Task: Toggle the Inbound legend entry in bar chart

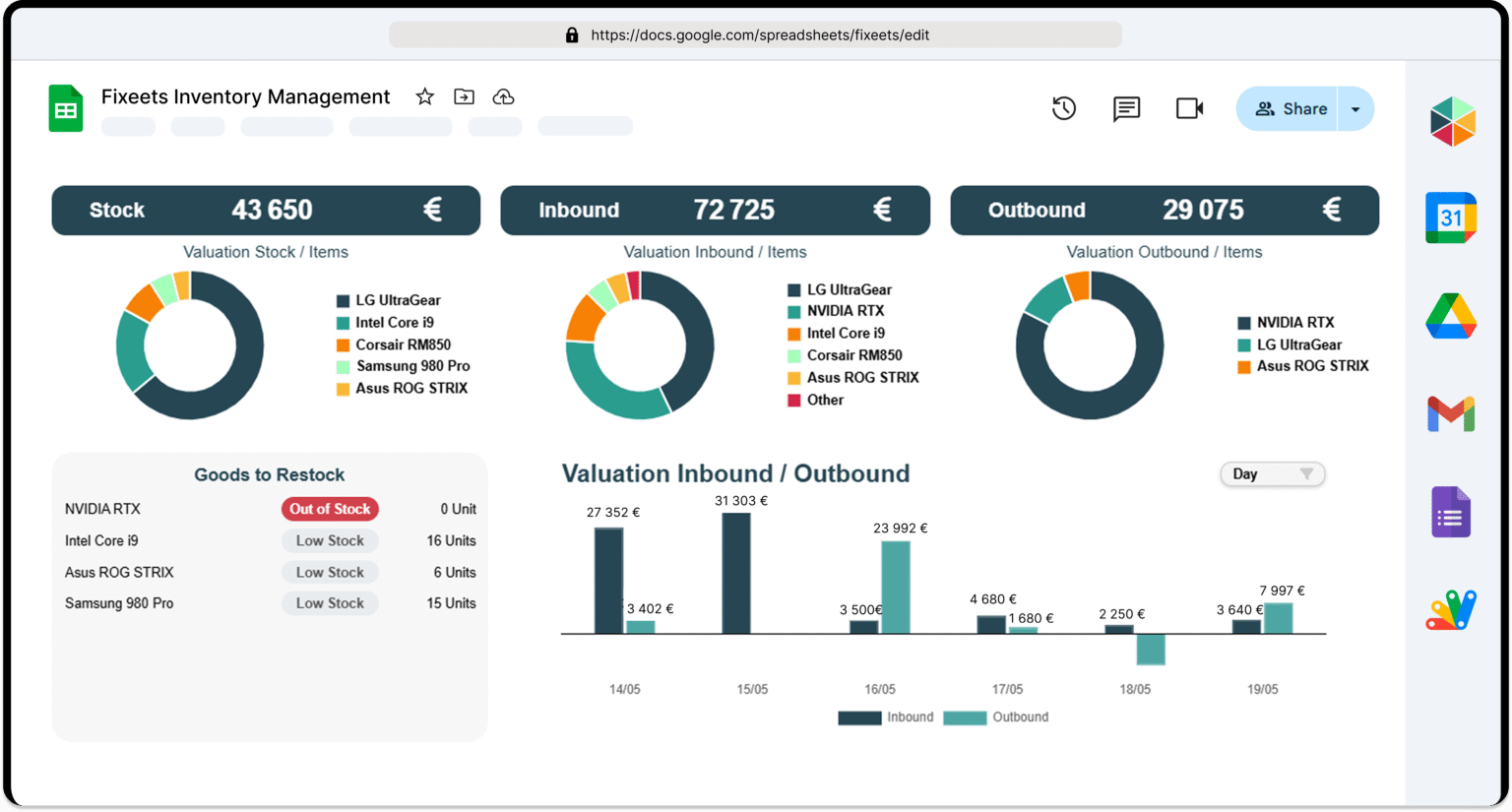Action: click(x=885, y=718)
